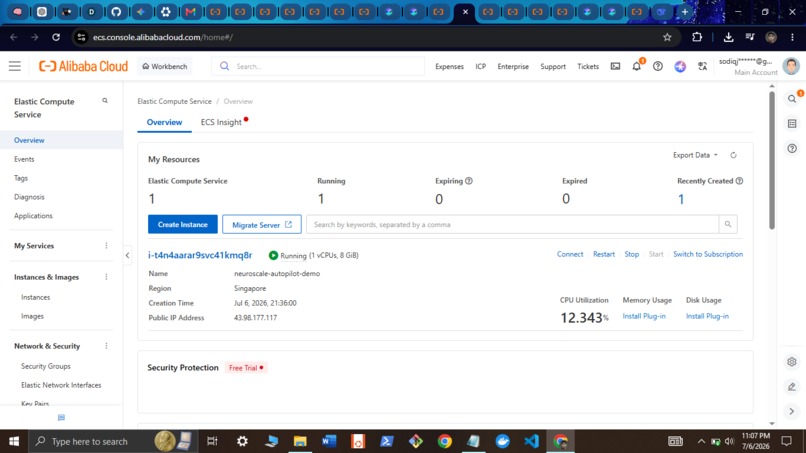Change language with the translate icon
The image size is (806, 453).
click(702, 66)
